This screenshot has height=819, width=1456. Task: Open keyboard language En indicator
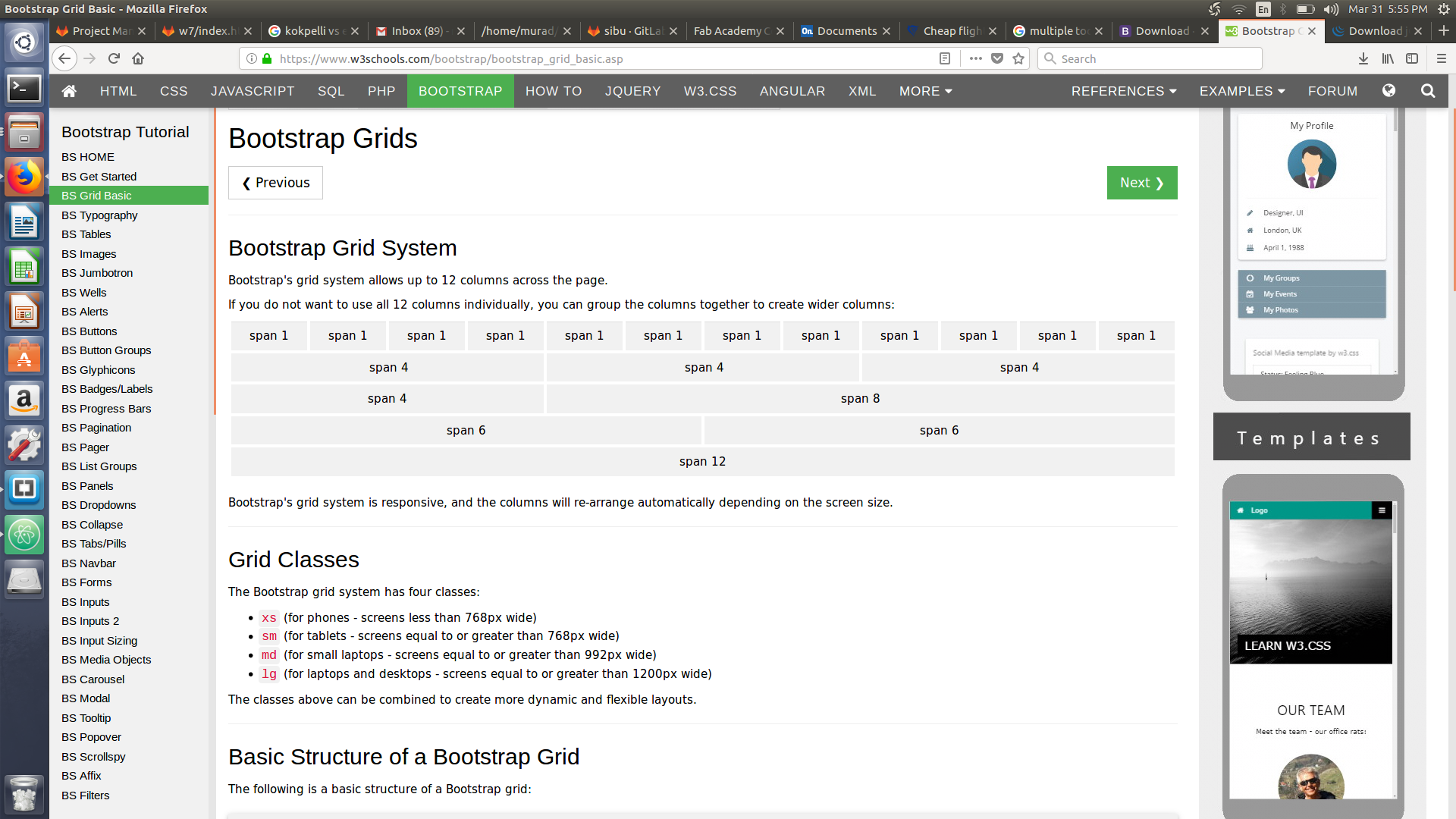[x=1263, y=9]
